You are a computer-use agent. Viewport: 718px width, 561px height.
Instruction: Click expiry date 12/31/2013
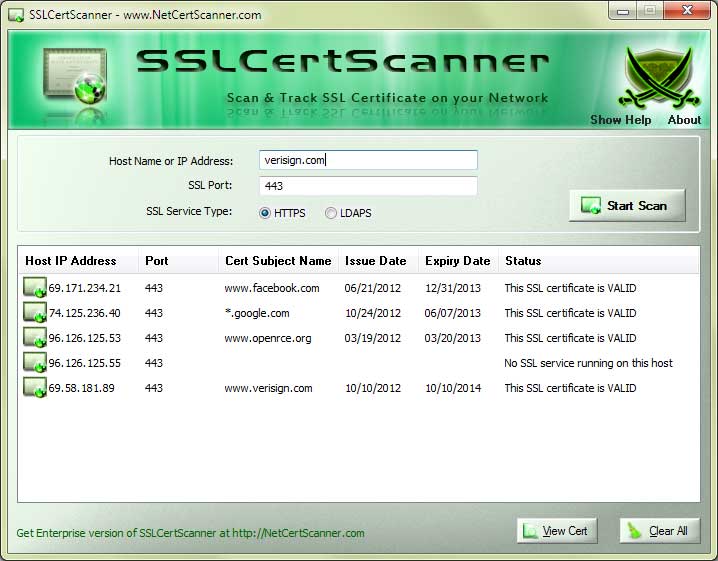(453, 288)
